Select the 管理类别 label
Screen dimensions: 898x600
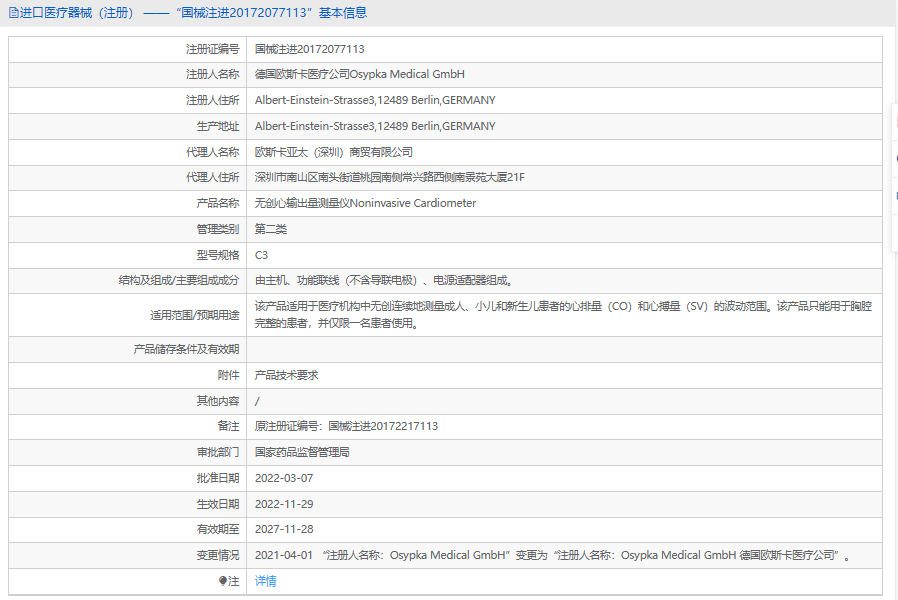pyautogui.click(x=218, y=230)
